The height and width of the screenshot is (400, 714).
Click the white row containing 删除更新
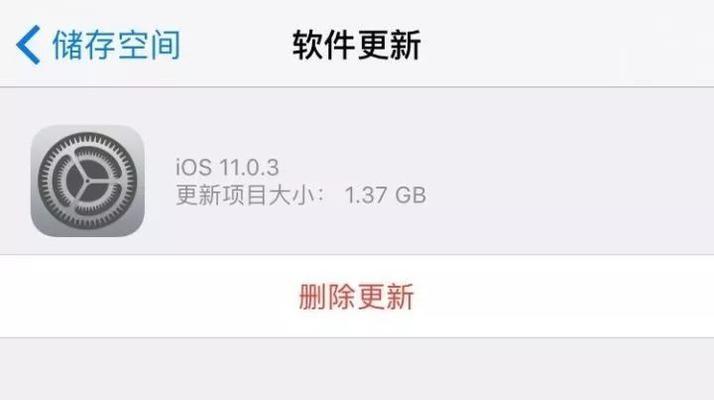click(357, 296)
